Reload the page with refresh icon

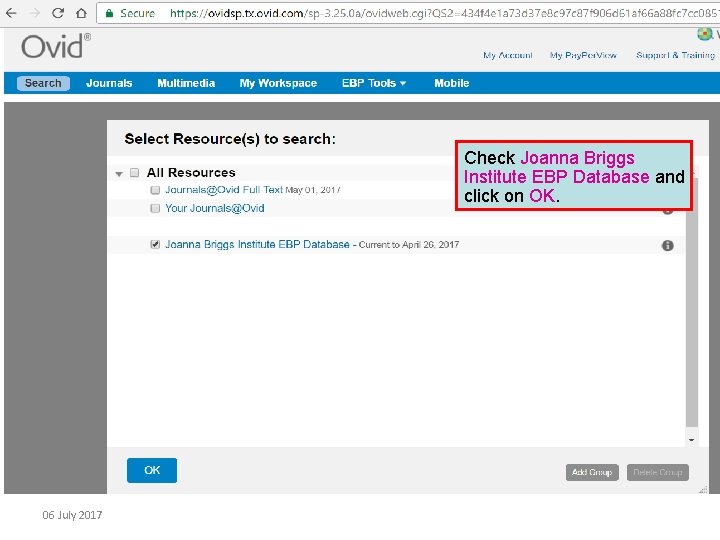(58, 13)
